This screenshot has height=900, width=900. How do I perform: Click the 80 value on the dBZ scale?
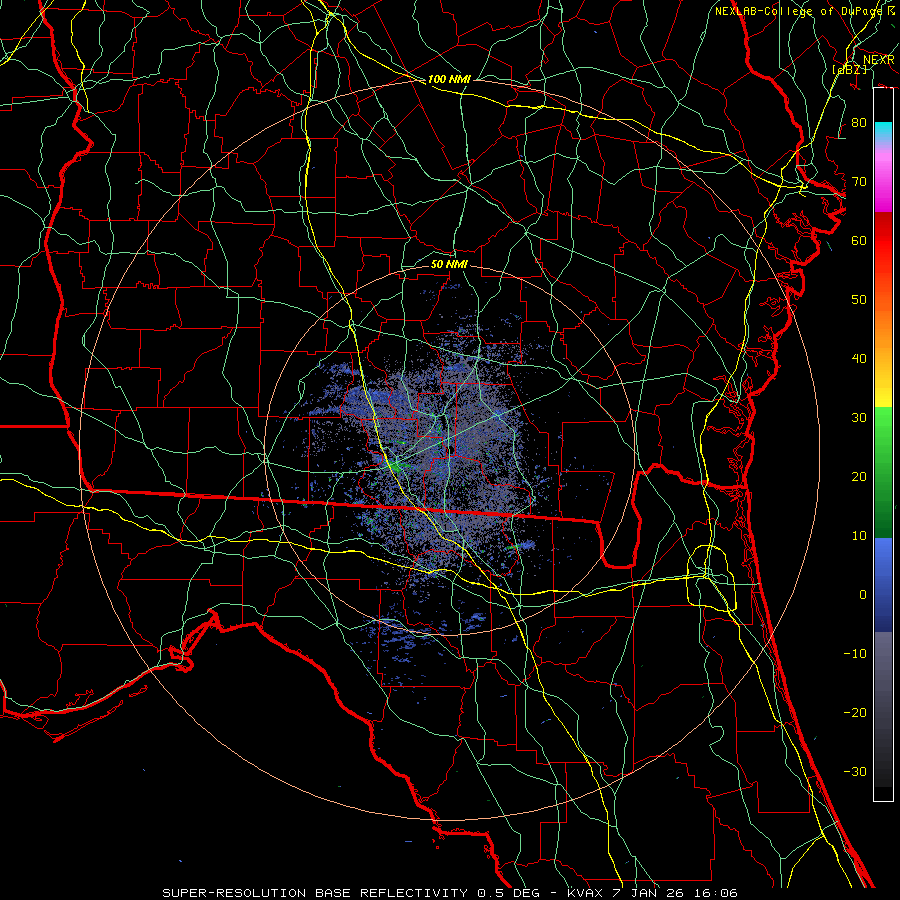click(859, 122)
